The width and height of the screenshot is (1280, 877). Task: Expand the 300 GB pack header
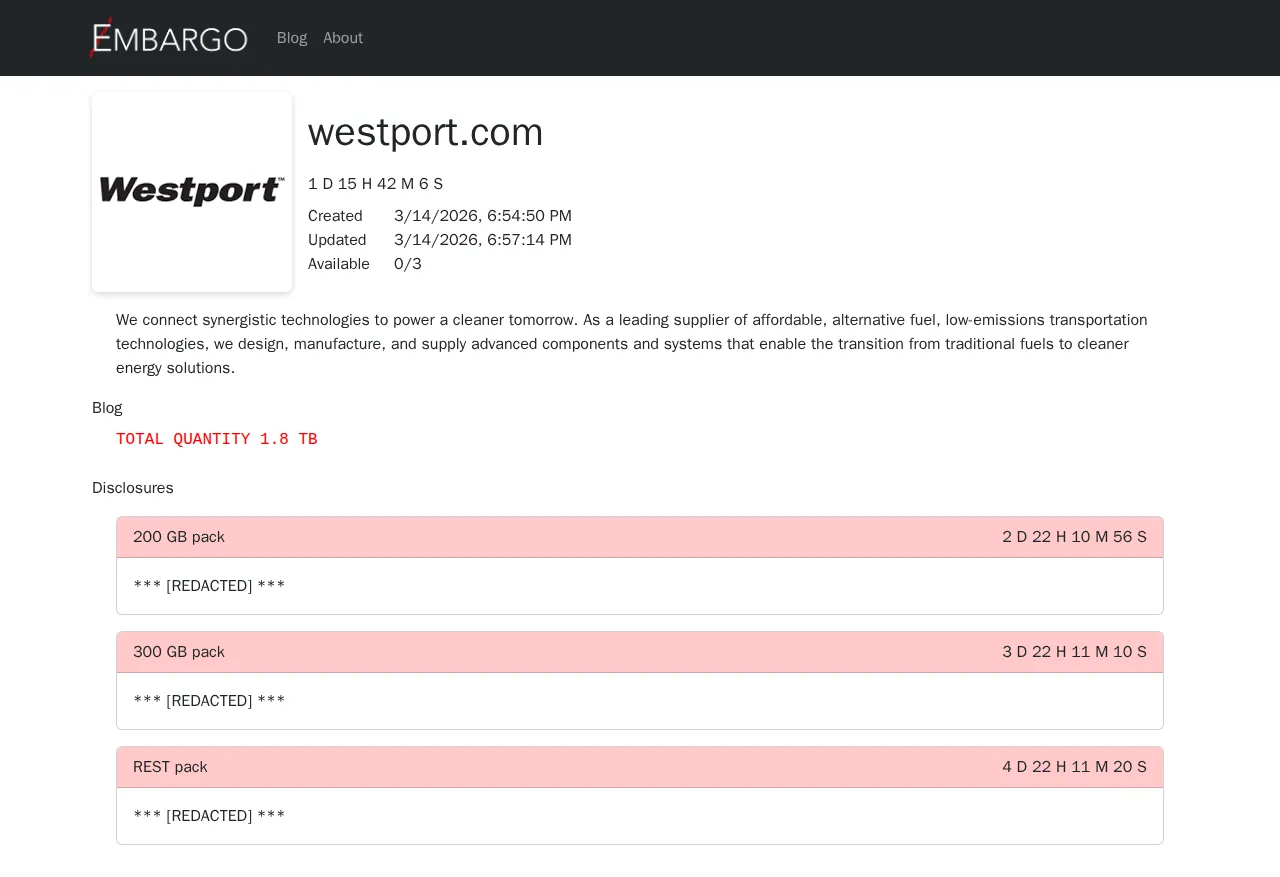[179, 652]
